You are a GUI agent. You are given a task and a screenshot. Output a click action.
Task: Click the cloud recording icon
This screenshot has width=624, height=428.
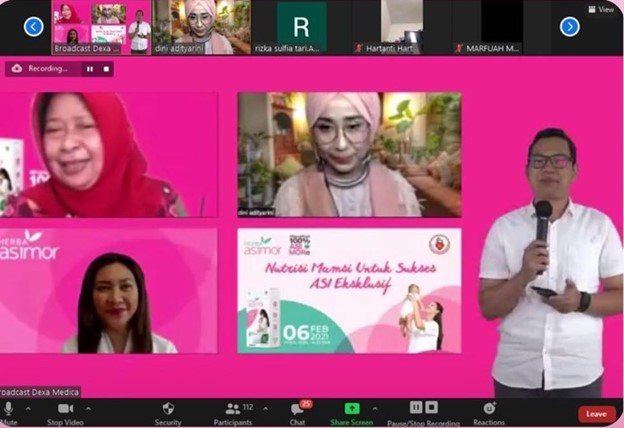[x=17, y=68]
